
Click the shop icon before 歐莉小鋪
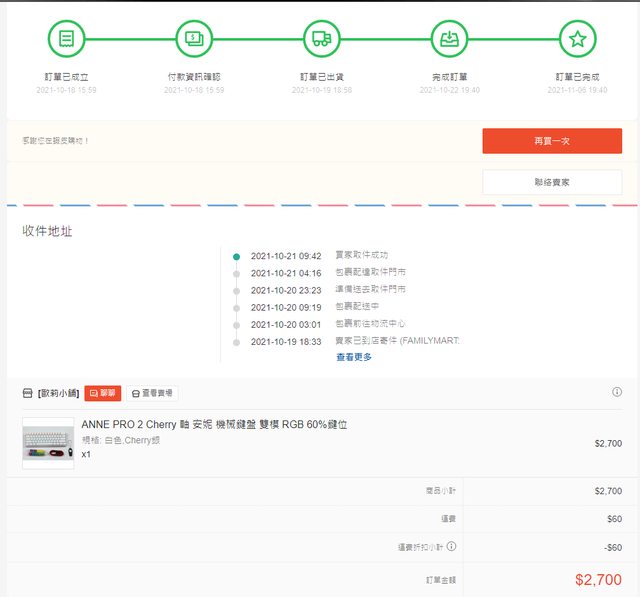pos(27,394)
